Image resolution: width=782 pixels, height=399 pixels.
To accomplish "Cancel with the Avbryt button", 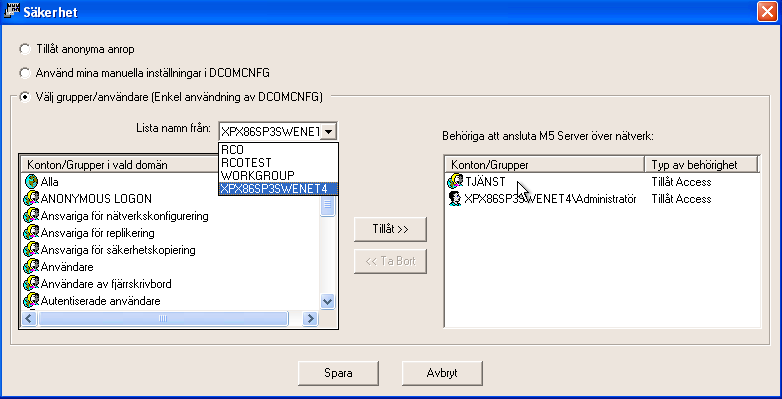I will pos(442,373).
